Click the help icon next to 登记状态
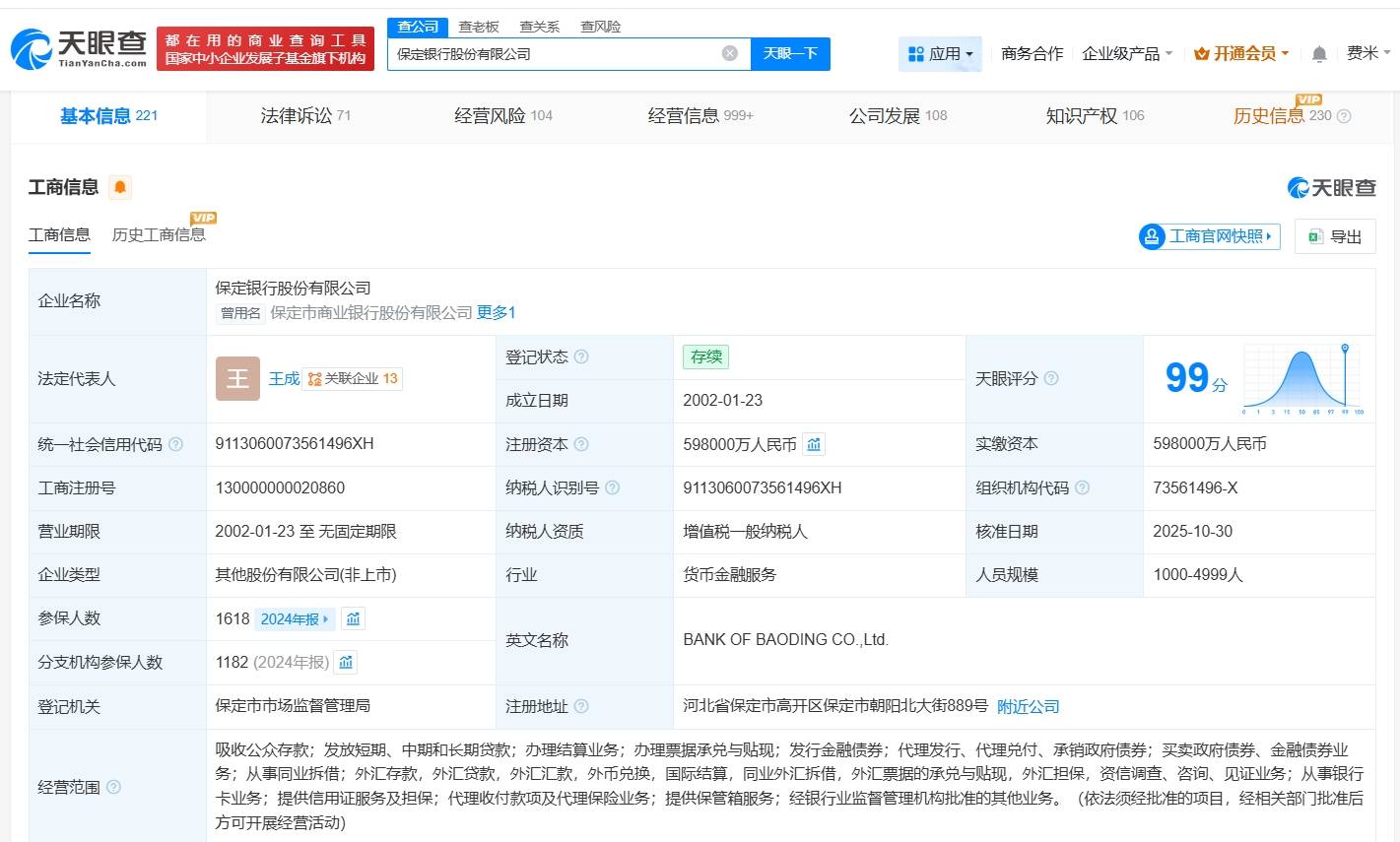Screen dimensions: 1400x842 tap(581, 356)
